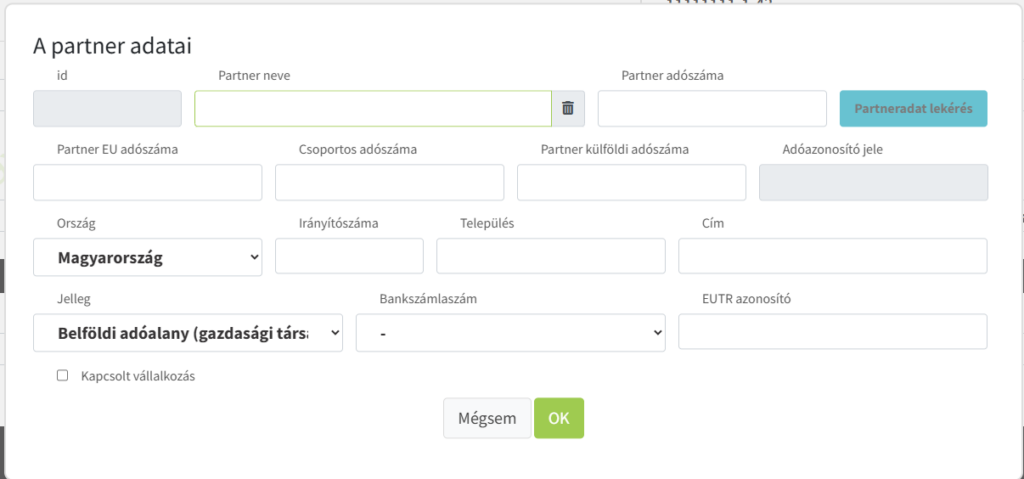
Task: Click the Irányítószáma postal code field
Action: coord(349,257)
